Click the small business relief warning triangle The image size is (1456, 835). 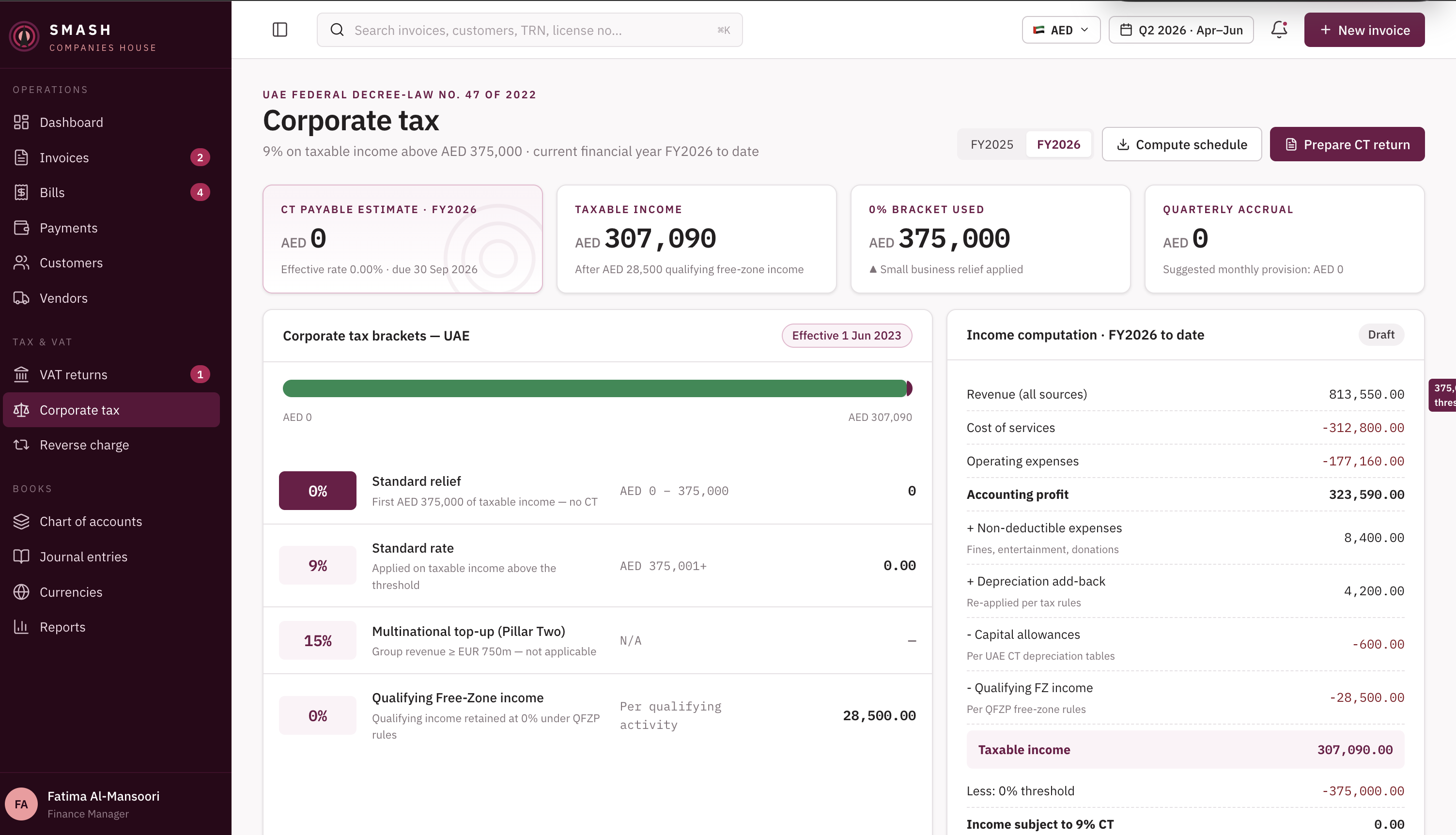pos(873,269)
